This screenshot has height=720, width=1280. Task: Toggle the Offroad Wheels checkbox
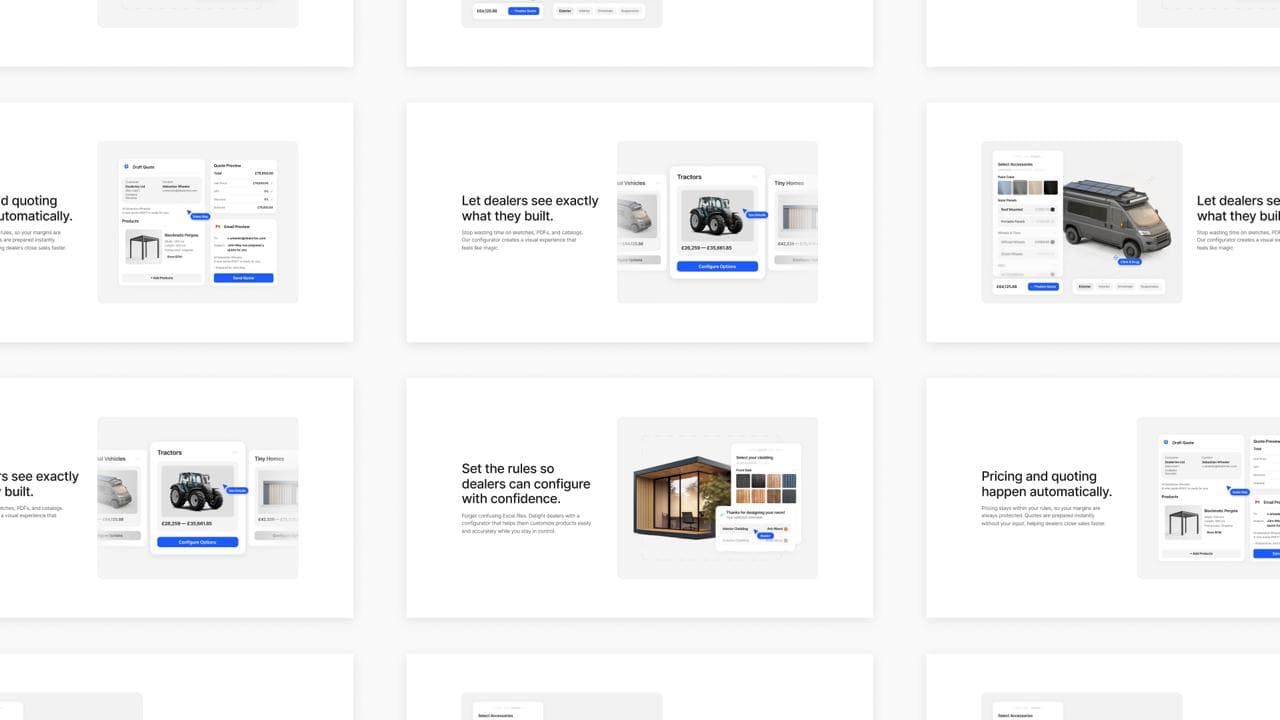click(x=1052, y=242)
